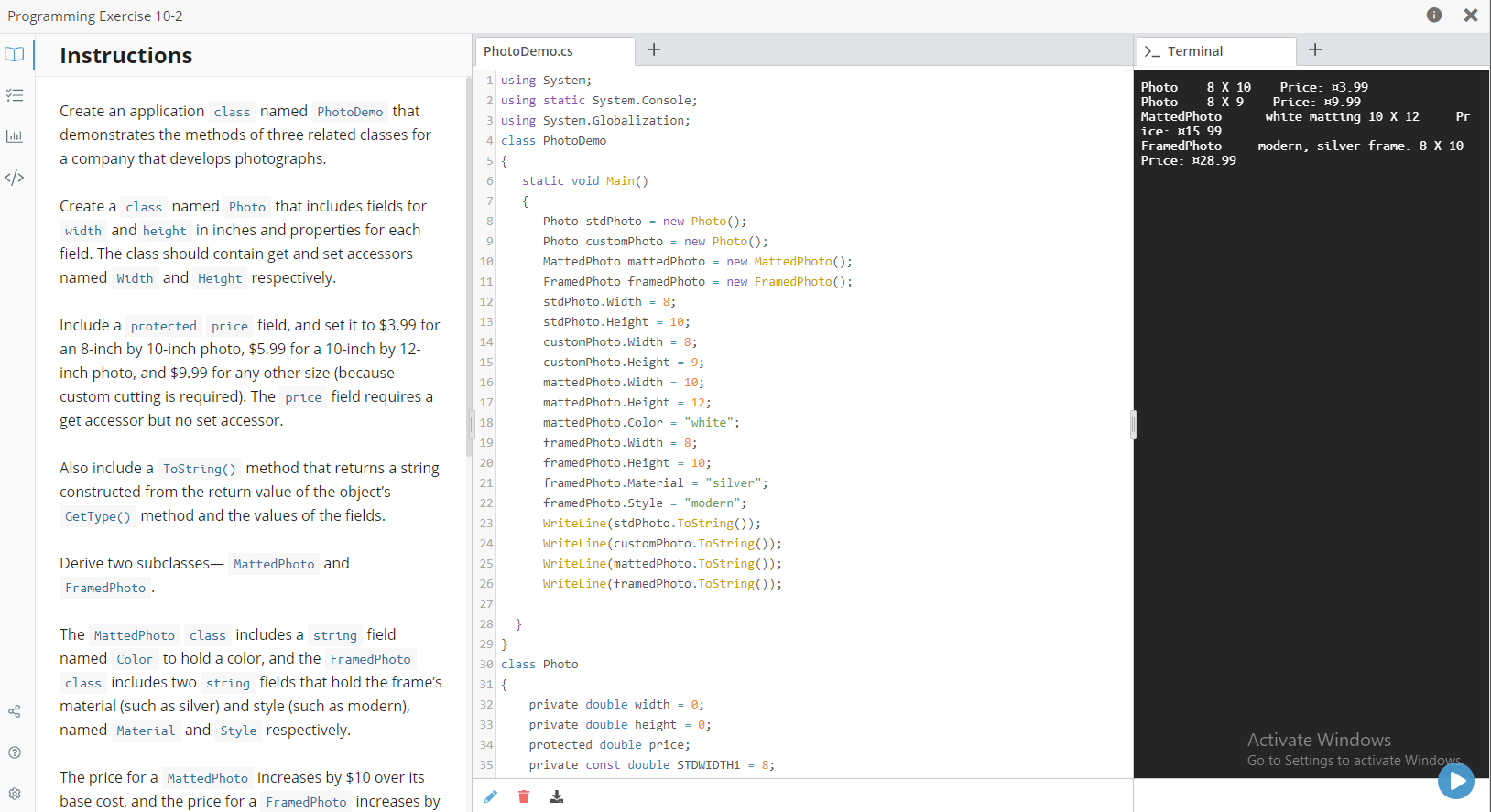Click the 'ToString()' code tag in instructions
Screen dimensions: 1491x812
[x=200, y=469]
